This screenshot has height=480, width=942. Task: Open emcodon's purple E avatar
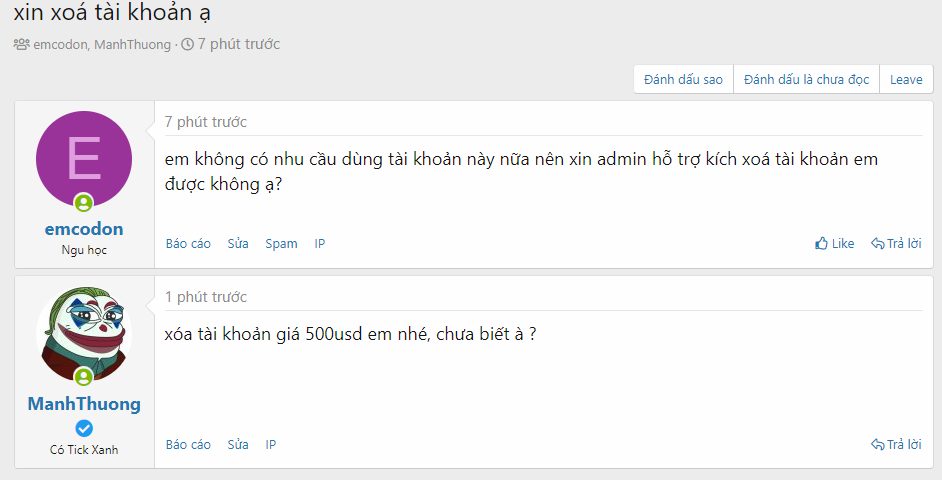pos(84,159)
